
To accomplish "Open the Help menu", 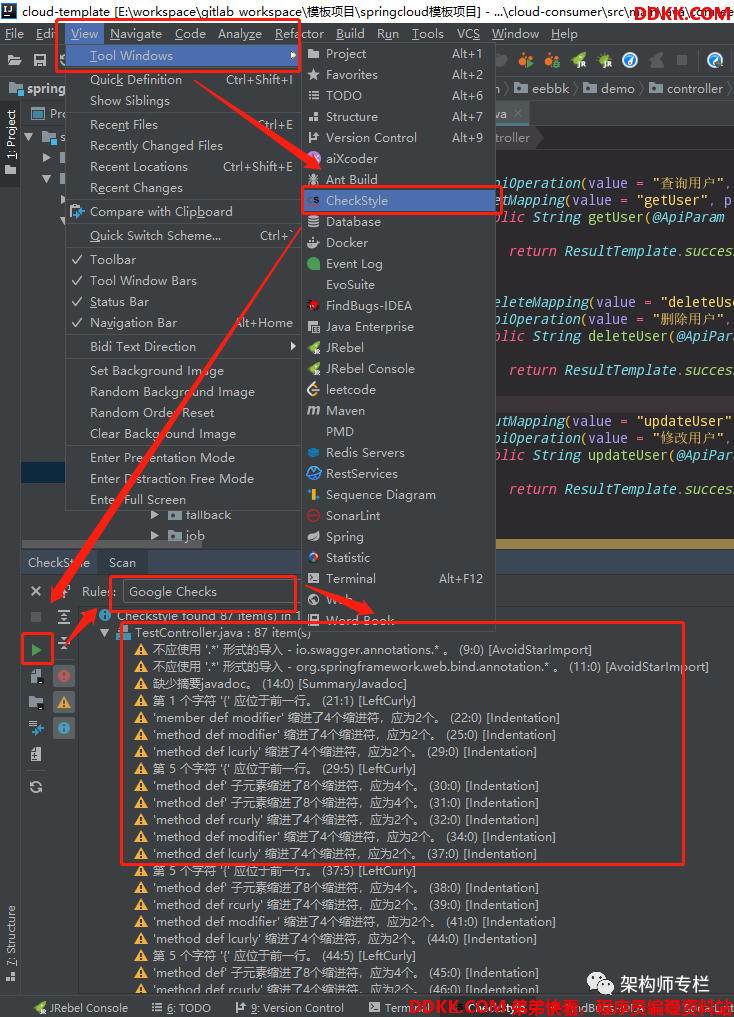I will [x=564, y=34].
